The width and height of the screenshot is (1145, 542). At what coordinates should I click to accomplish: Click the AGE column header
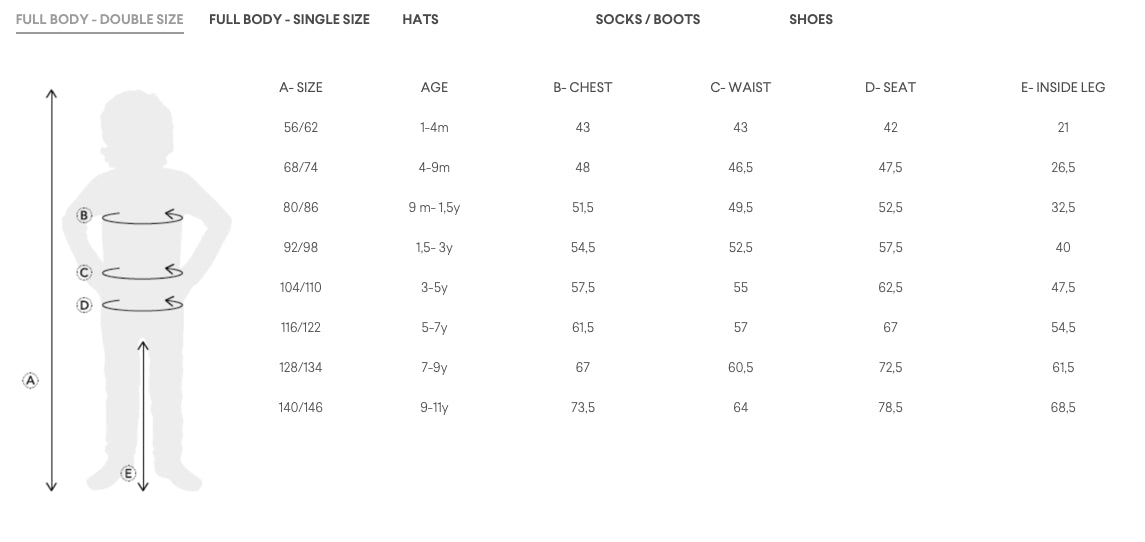[434, 87]
